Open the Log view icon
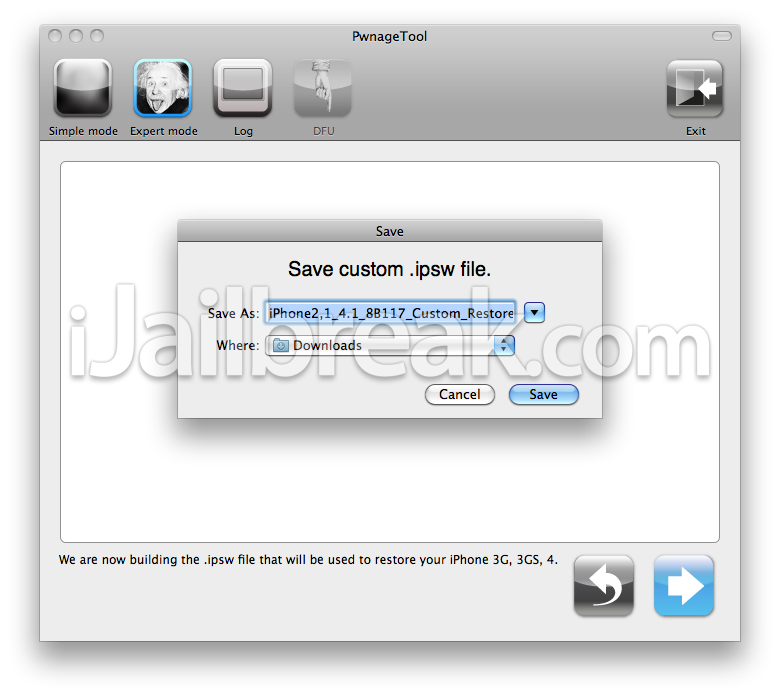This screenshot has height=696, width=780. click(x=243, y=88)
